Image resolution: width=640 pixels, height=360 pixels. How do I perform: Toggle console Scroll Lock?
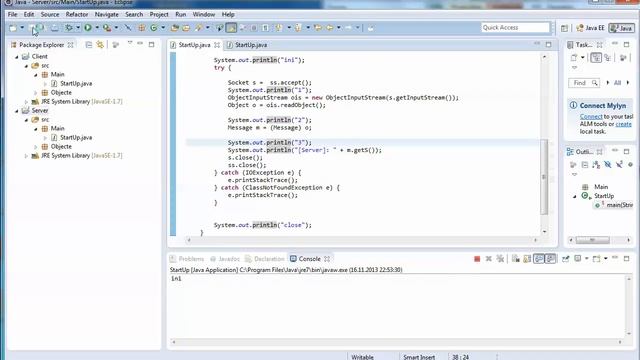coord(527,259)
